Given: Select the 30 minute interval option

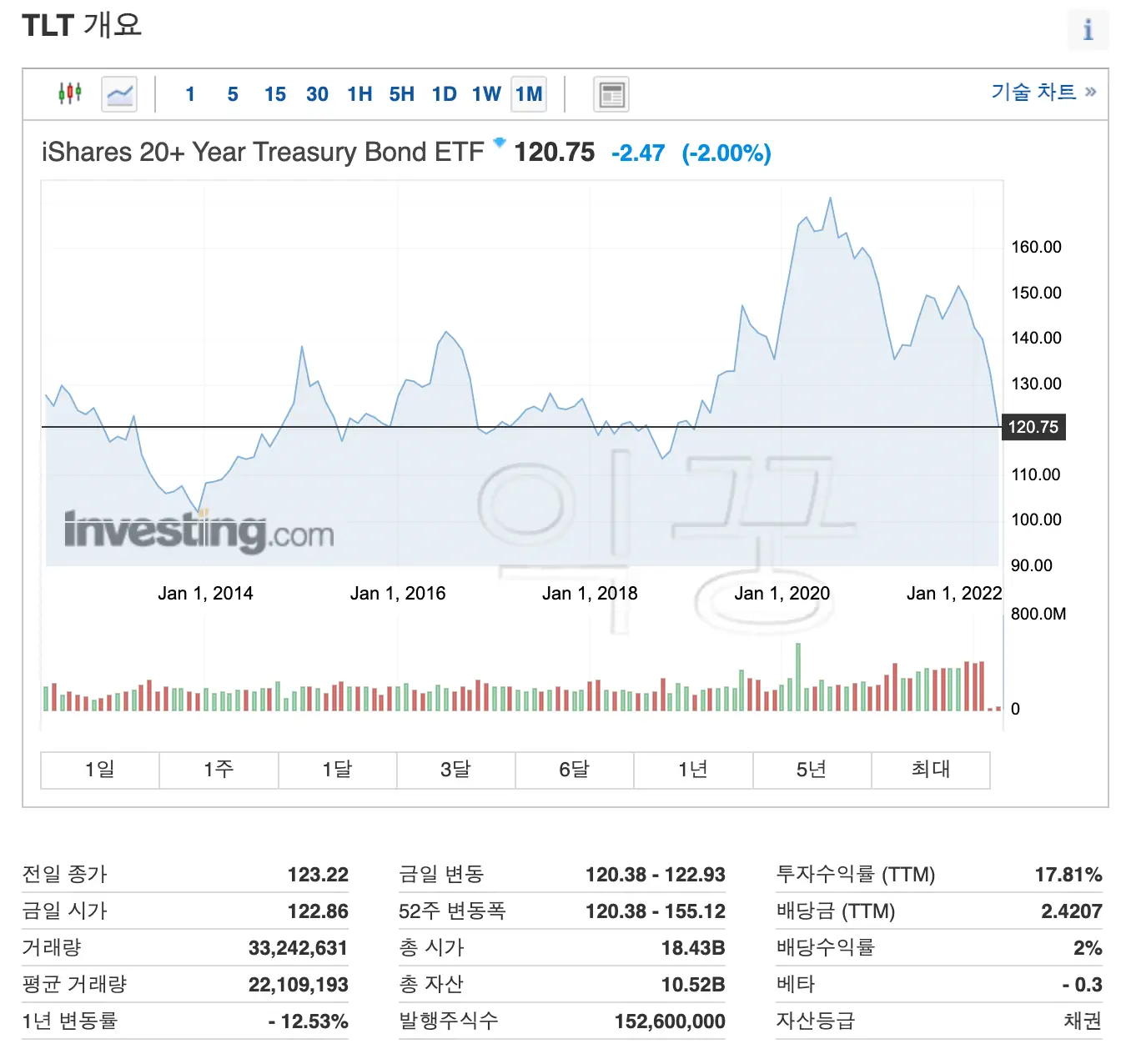Looking at the screenshot, I should pyautogui.click(x=316, y=94).
